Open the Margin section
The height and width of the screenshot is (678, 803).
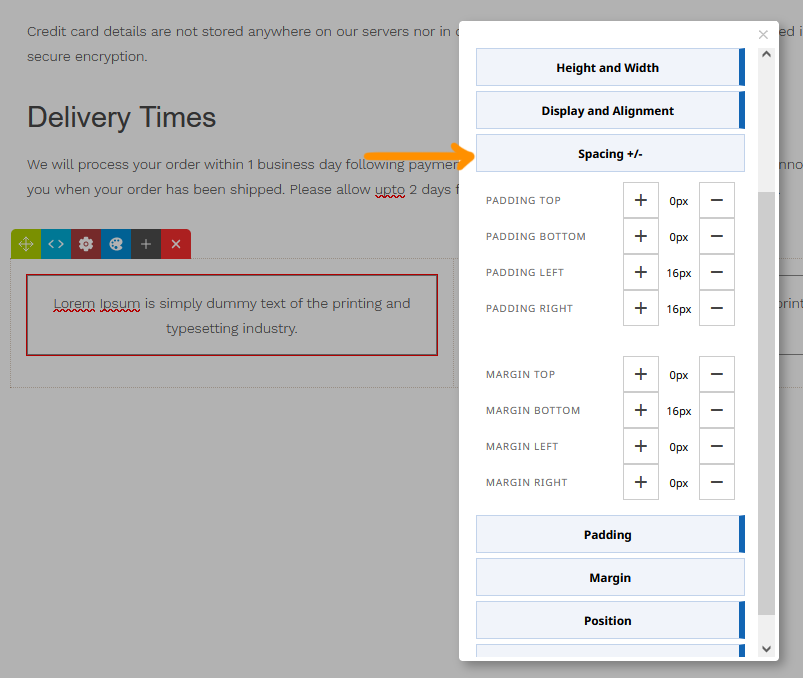point(610,578)
